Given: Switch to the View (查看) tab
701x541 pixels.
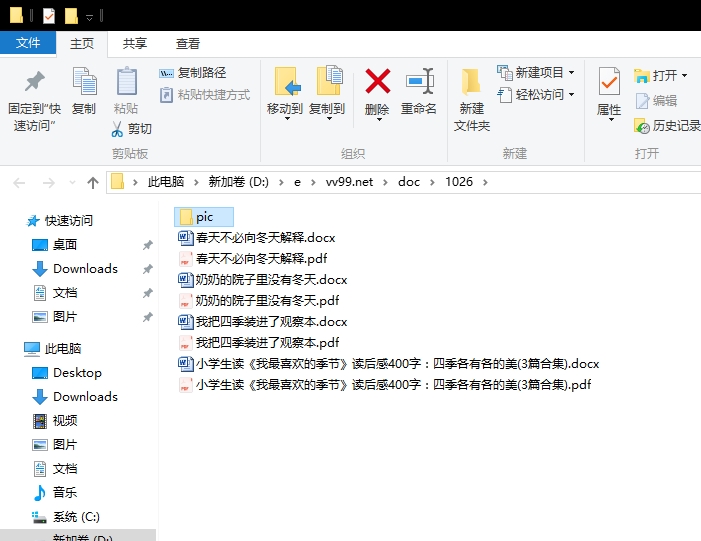Looking at the screenshot, I should click(x=188, y=43).
